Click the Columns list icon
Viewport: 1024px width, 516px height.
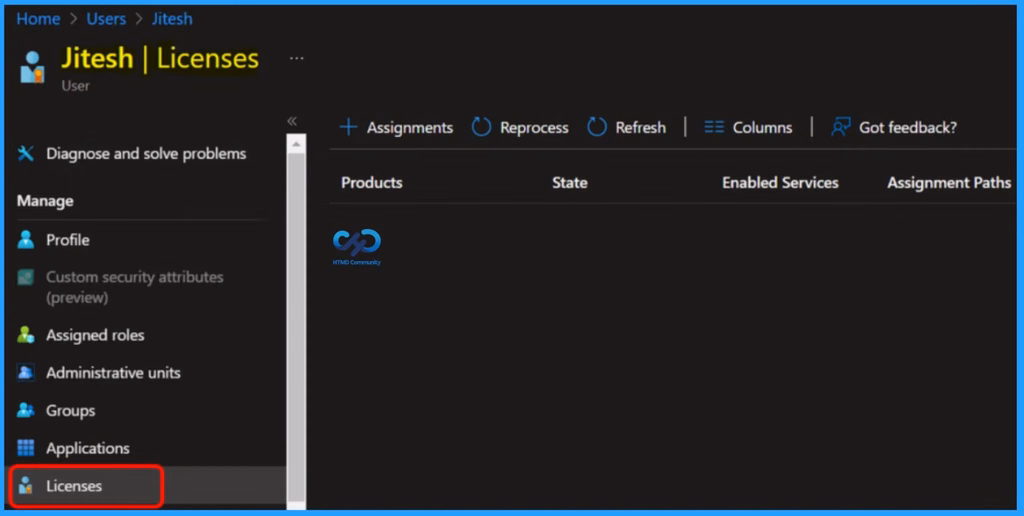[x=714, y=127]
